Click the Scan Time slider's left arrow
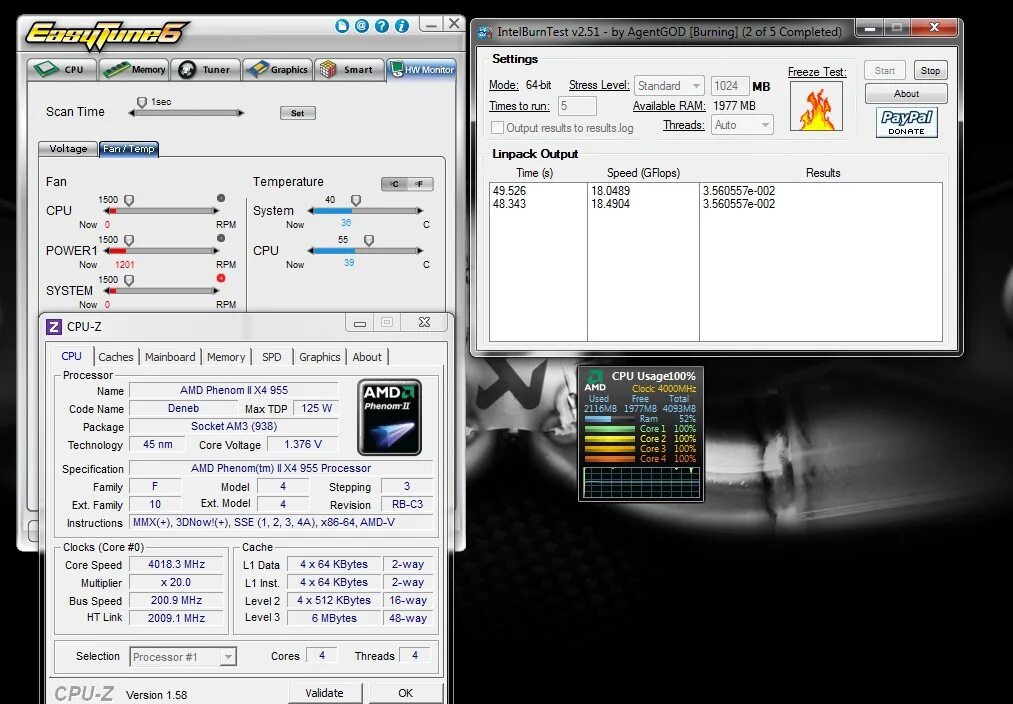This screenshot has width=1013, height=704. [x=132, y=113]
